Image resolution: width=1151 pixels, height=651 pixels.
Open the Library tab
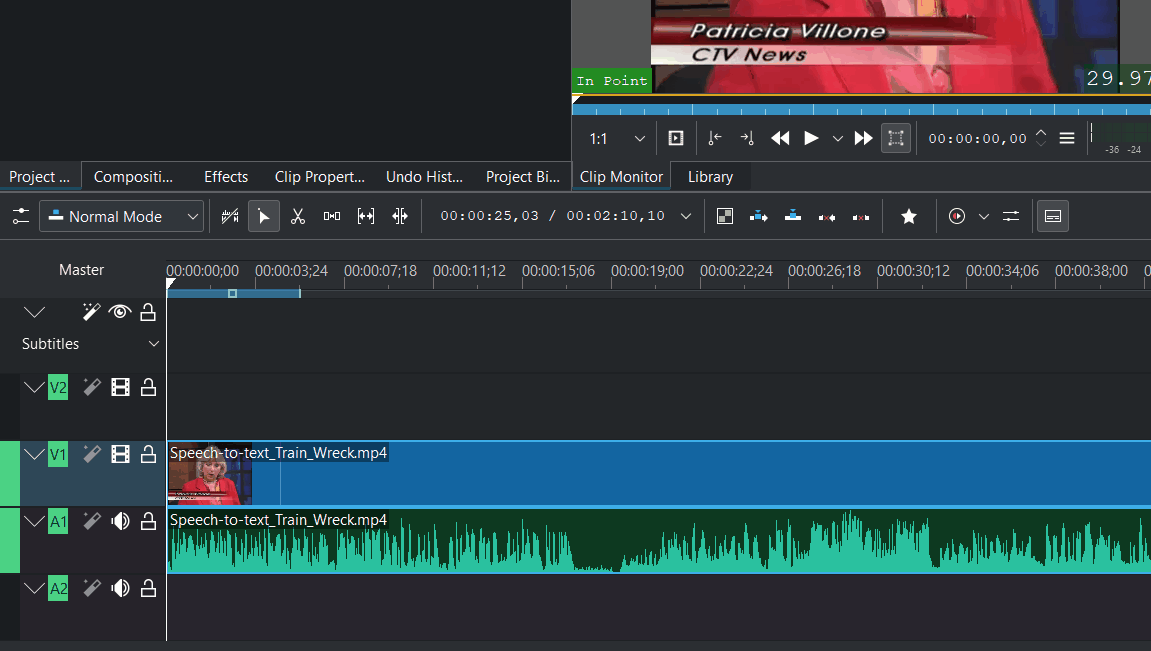[710, 177]
